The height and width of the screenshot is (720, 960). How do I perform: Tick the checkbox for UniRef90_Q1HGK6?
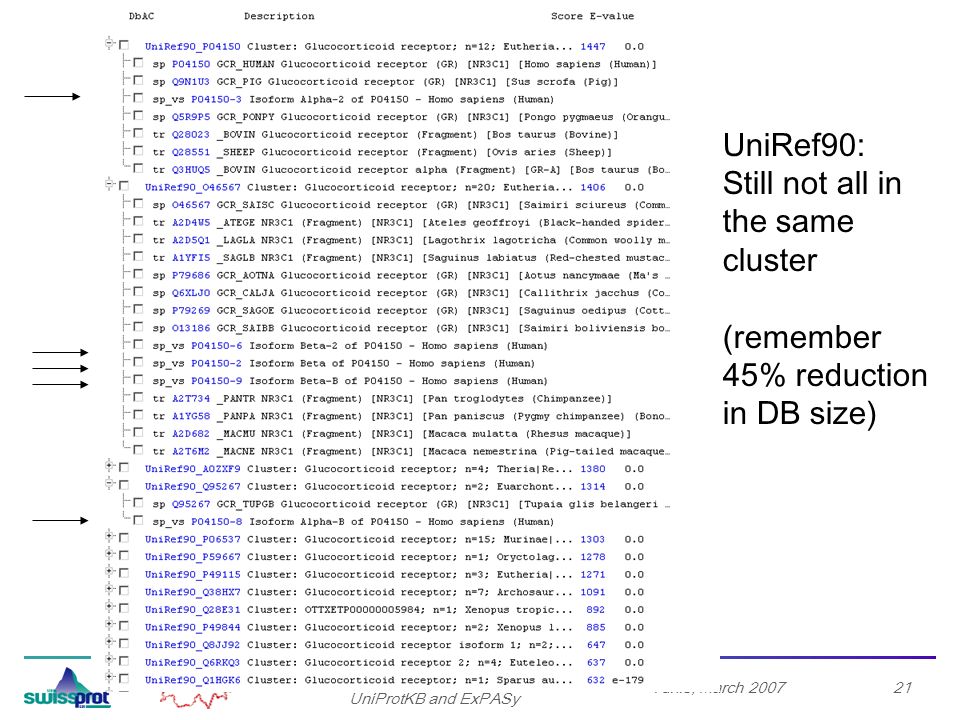click(x=124, y=679)
